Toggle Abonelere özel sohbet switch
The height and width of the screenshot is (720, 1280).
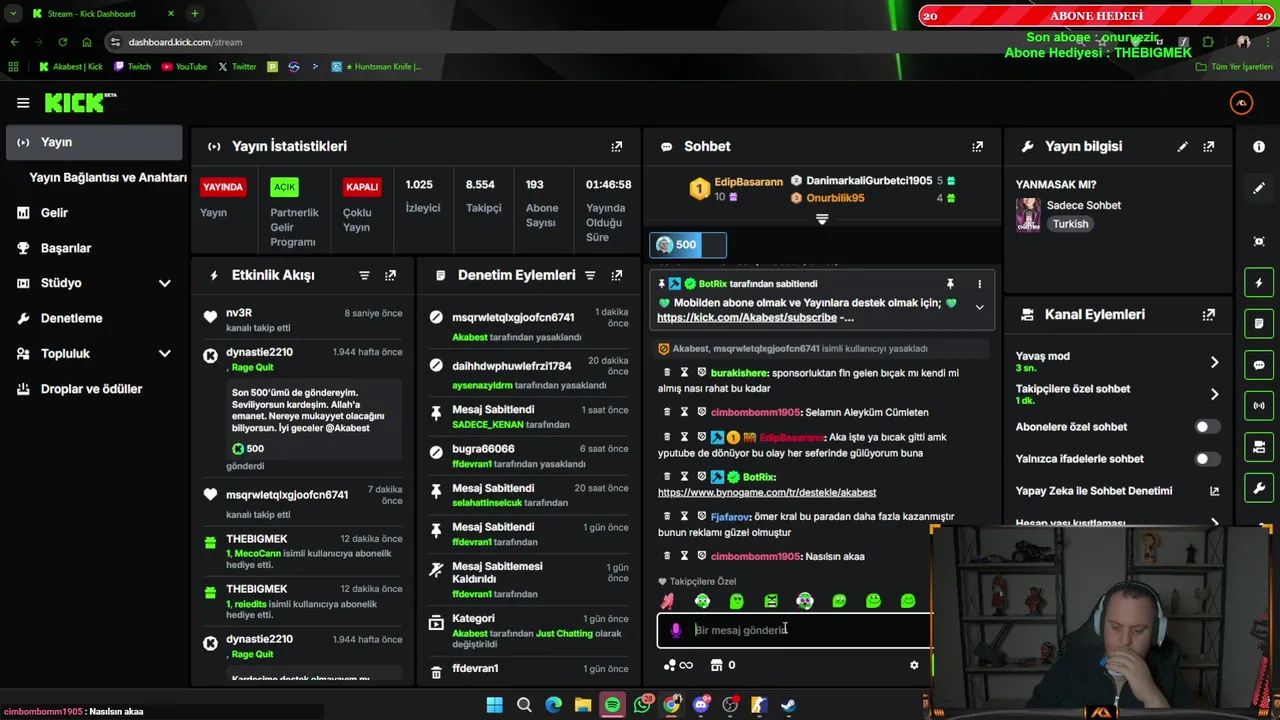click(1208, 427)
